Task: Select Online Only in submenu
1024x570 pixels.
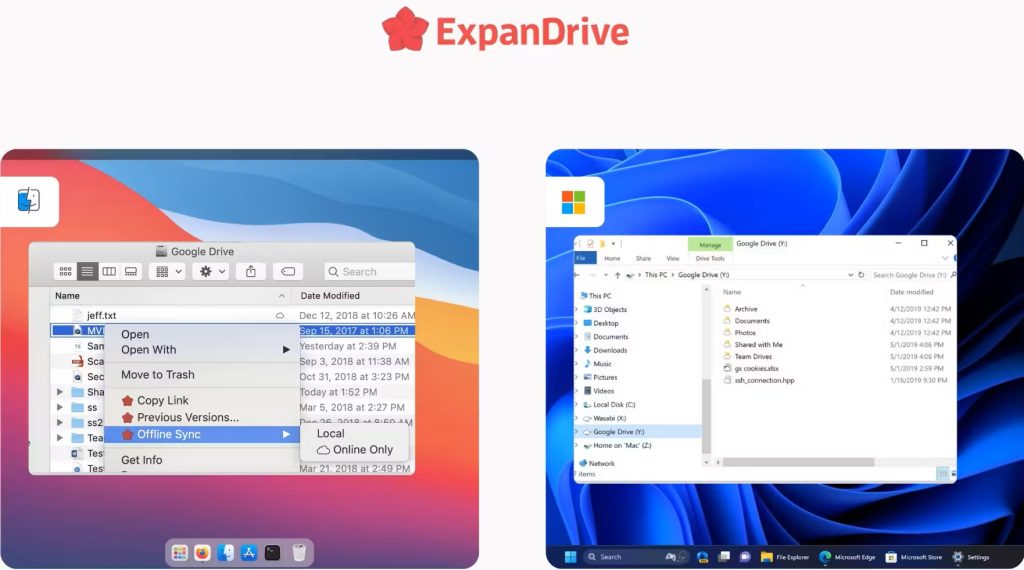Action: point(355,450)
